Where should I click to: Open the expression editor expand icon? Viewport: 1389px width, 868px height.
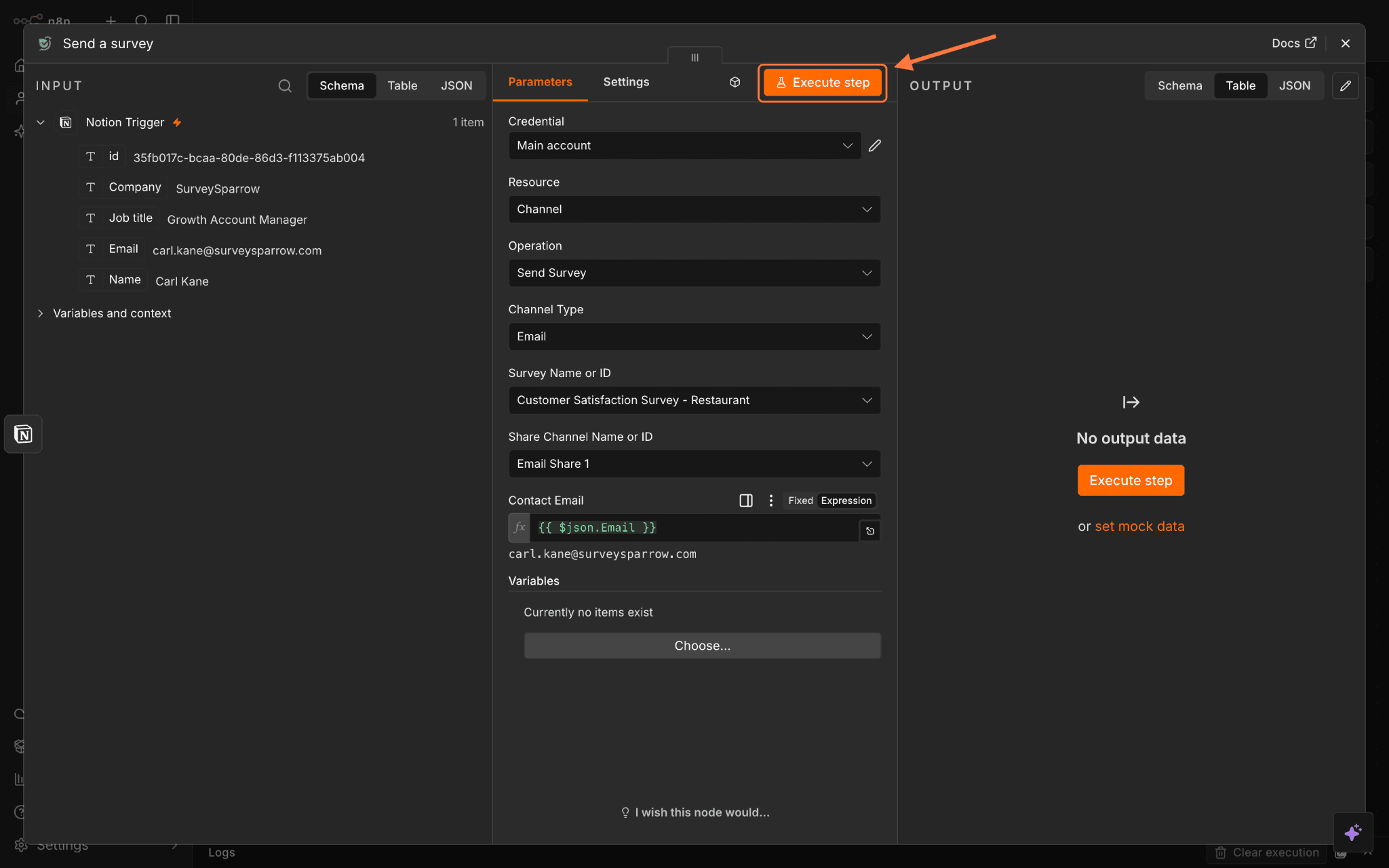tap(870, 531)
